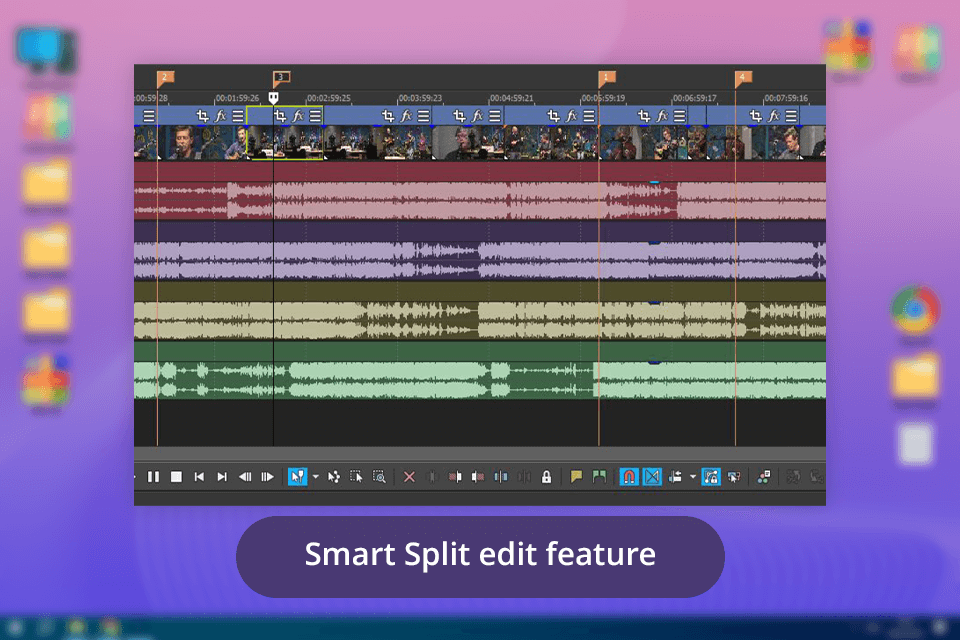Screen dimensions: 960x640
Task: Step forward one frame
Action: click(268, 476)
